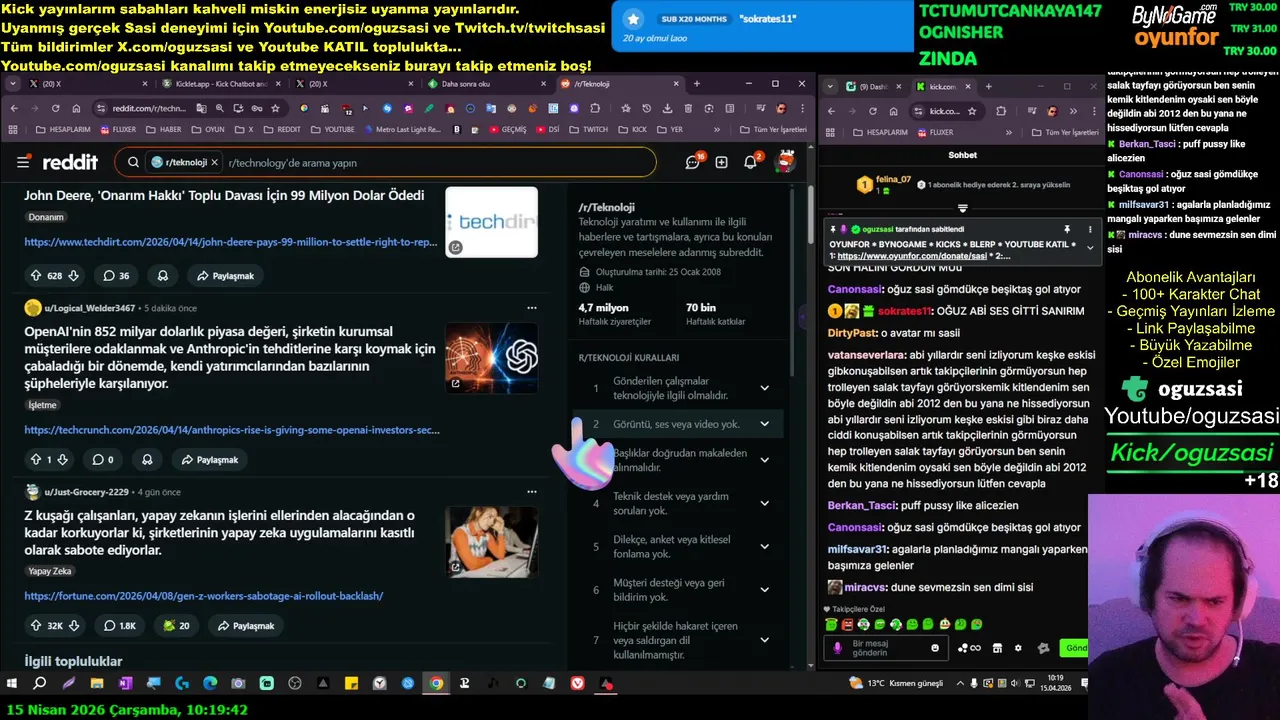Screen dimensions: 1280x720
Task: Open the fortune.com Gen Z workers link
Action: click(204, 596)
